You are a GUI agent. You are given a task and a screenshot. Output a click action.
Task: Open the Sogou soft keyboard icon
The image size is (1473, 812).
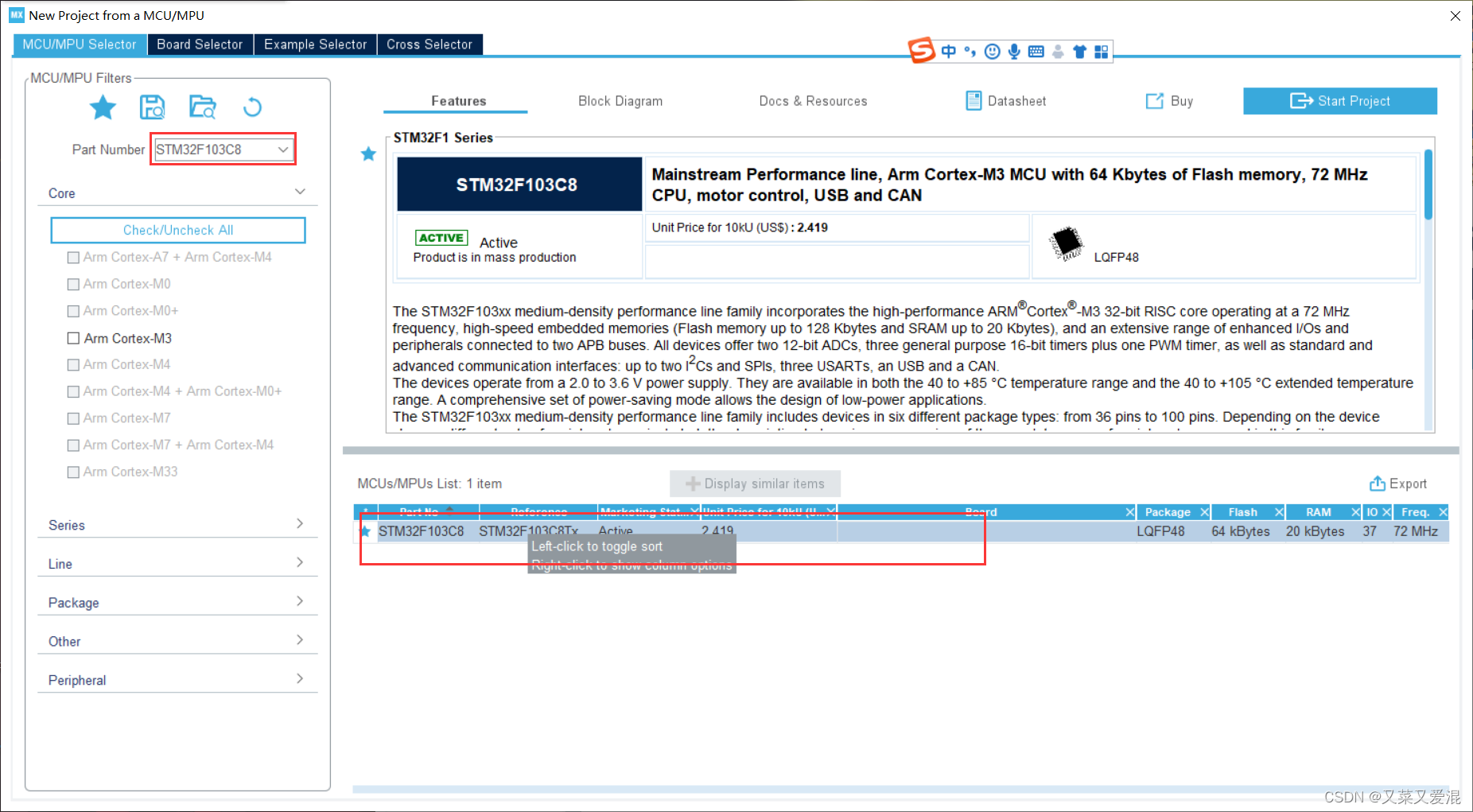click(x=1036, y=52)
